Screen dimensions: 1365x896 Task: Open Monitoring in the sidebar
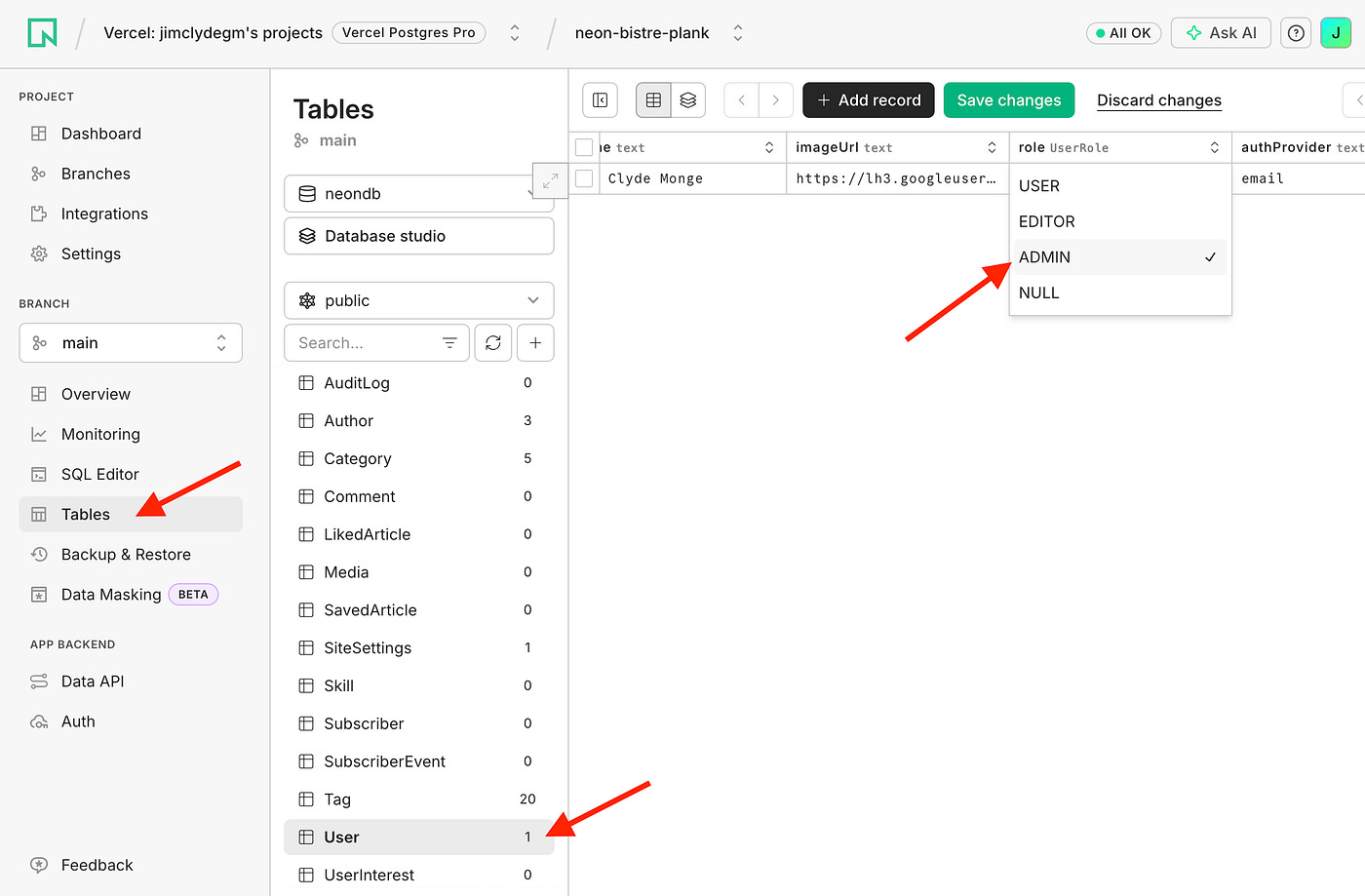[131, 434]
